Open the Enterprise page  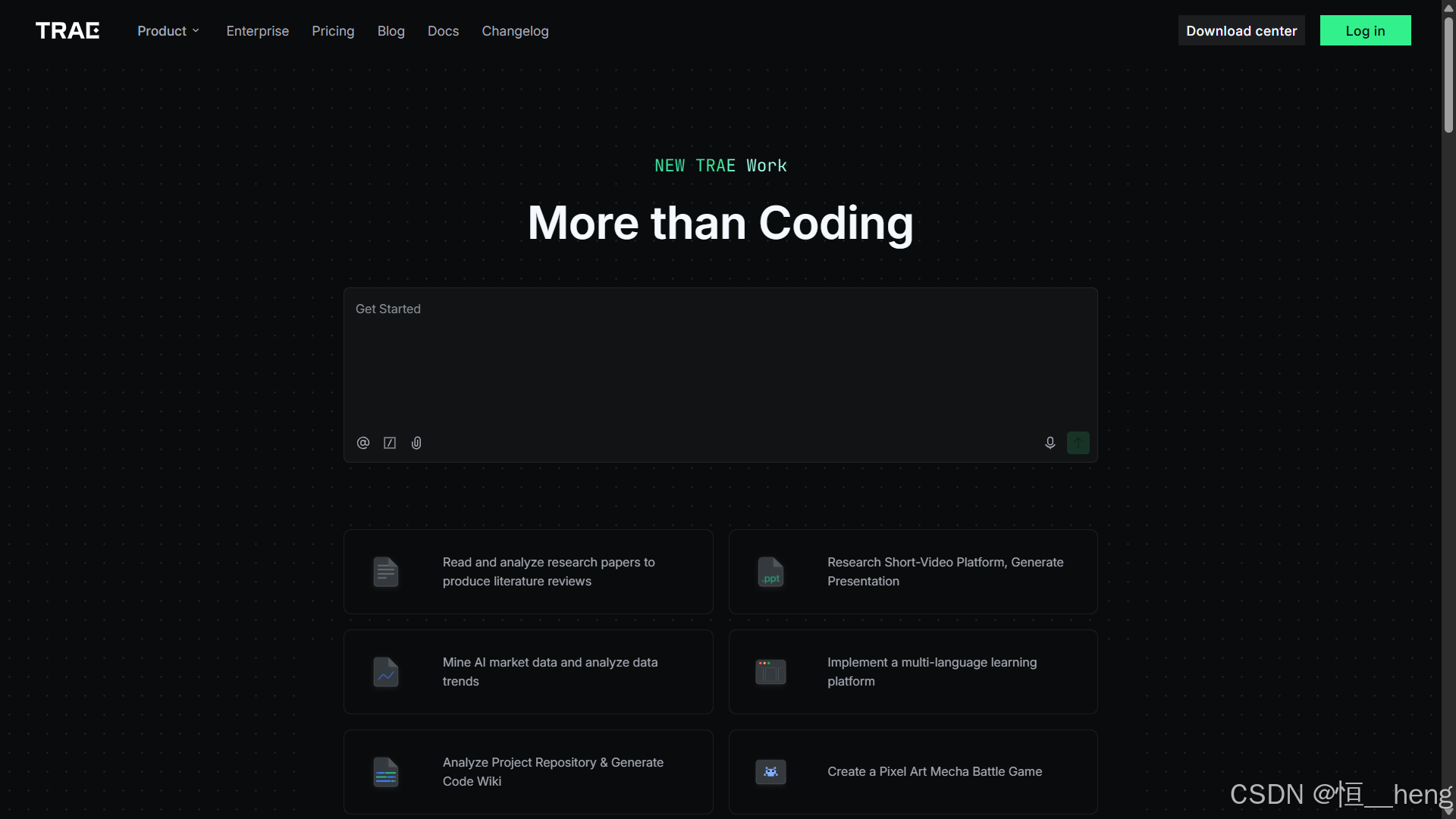click(x=258, y=31)
